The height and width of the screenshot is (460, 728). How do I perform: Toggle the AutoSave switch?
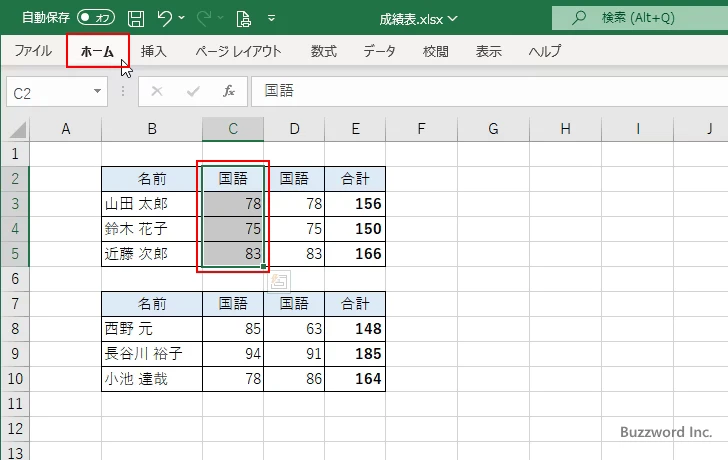(96, 18)
